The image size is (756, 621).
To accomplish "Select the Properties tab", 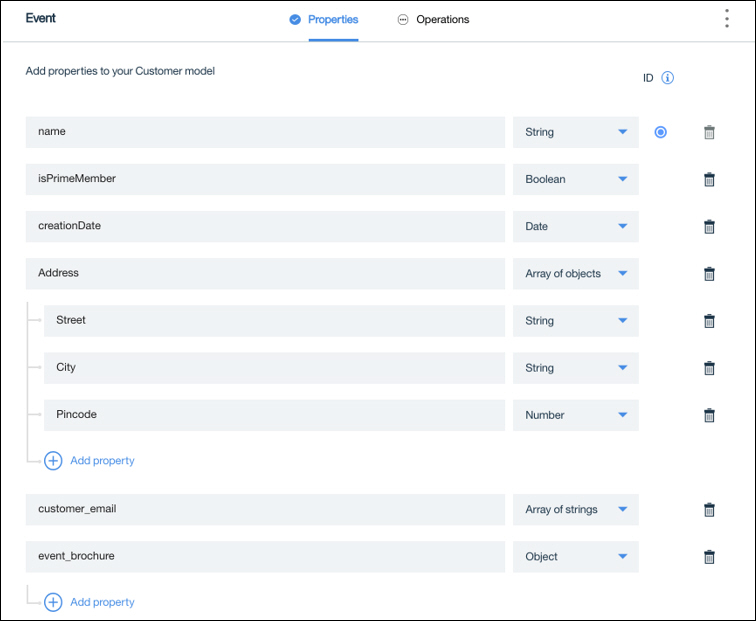I will tap(324, 19).
